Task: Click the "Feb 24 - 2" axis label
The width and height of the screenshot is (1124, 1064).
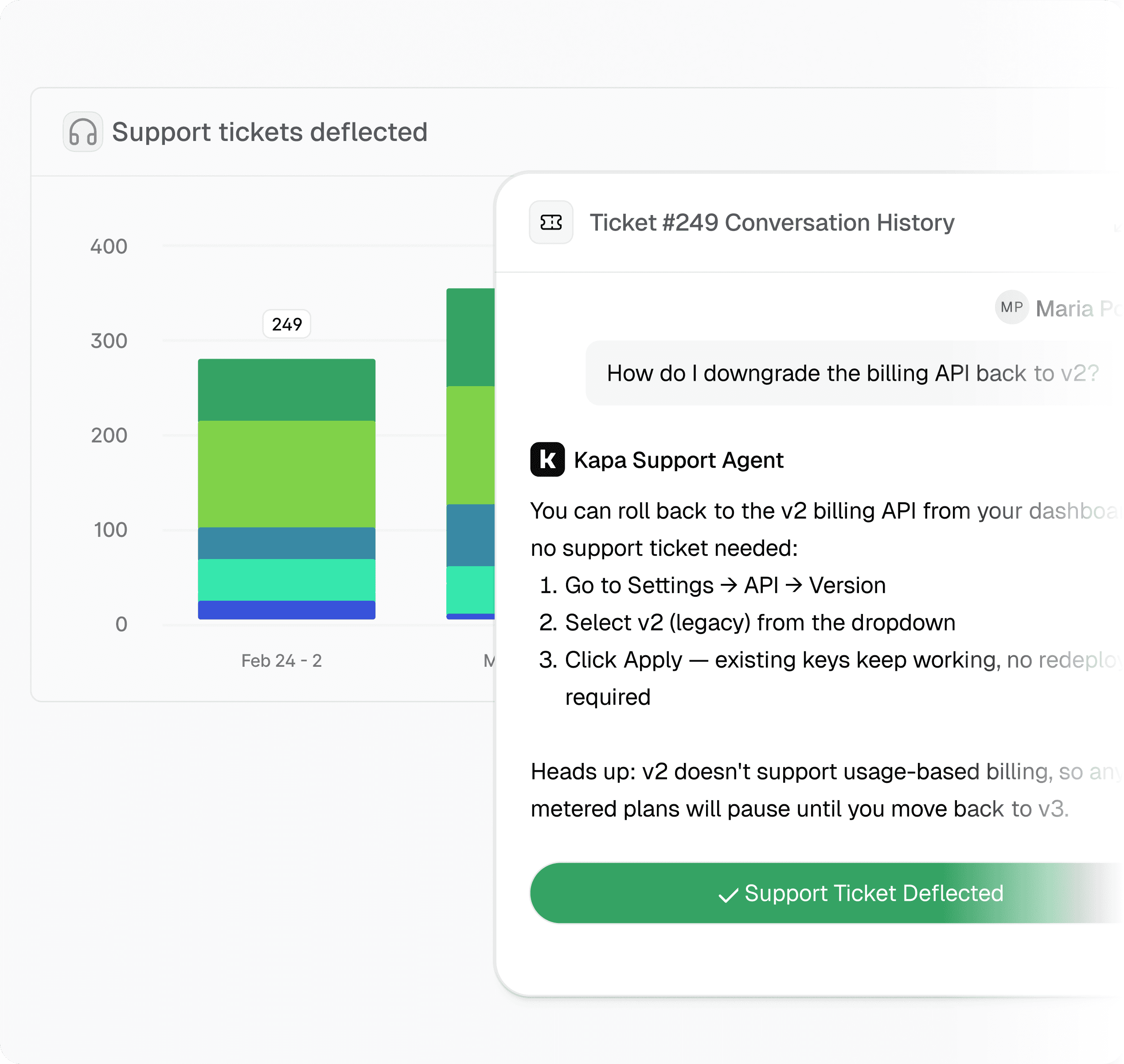Action: [281, 661]
